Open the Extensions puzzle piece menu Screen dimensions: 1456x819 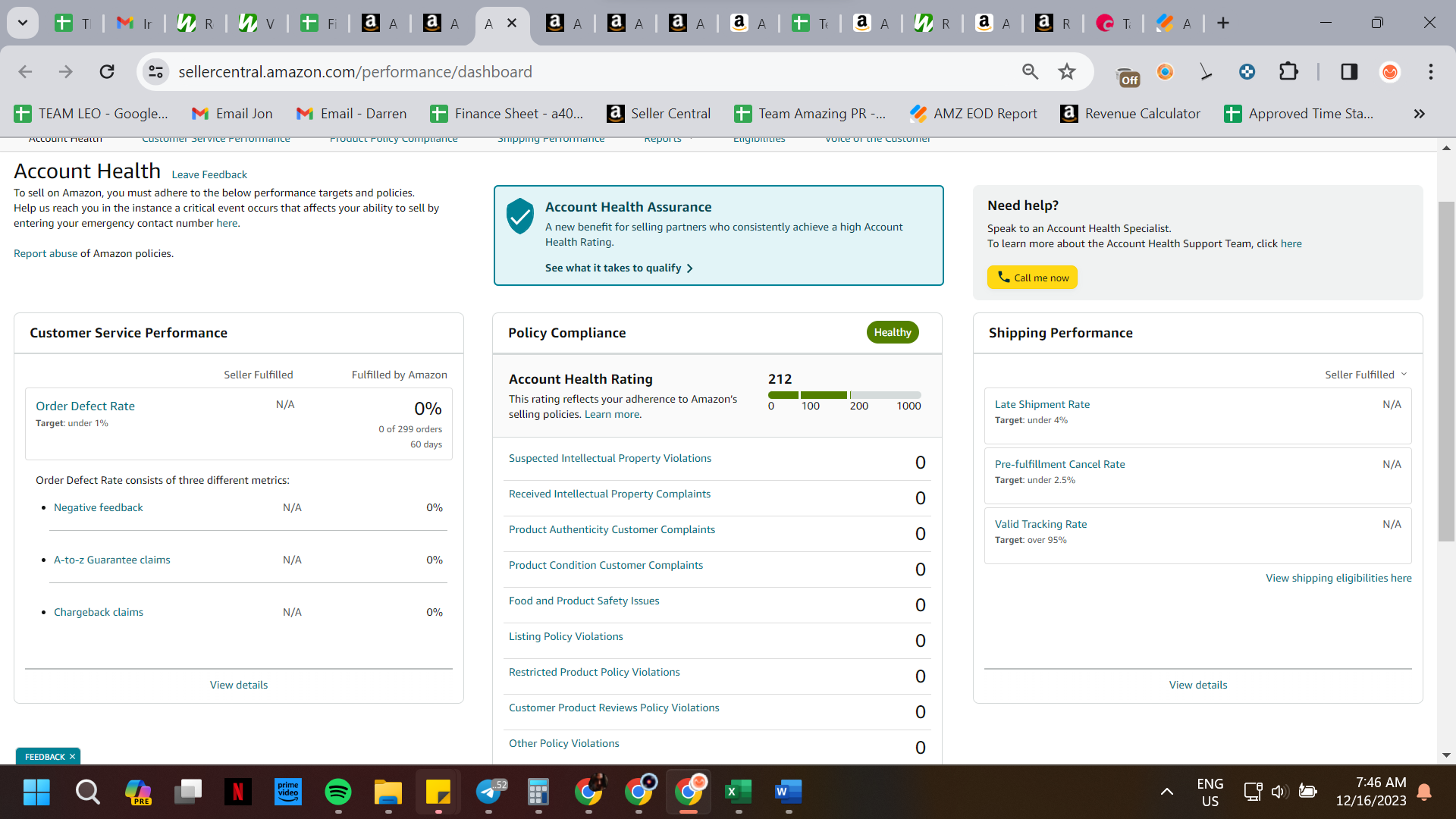[x=1288, y=72]
